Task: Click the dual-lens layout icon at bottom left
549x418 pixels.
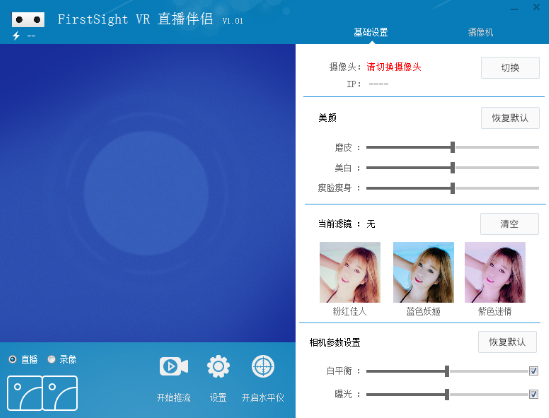Action: [x=42, y=393]
